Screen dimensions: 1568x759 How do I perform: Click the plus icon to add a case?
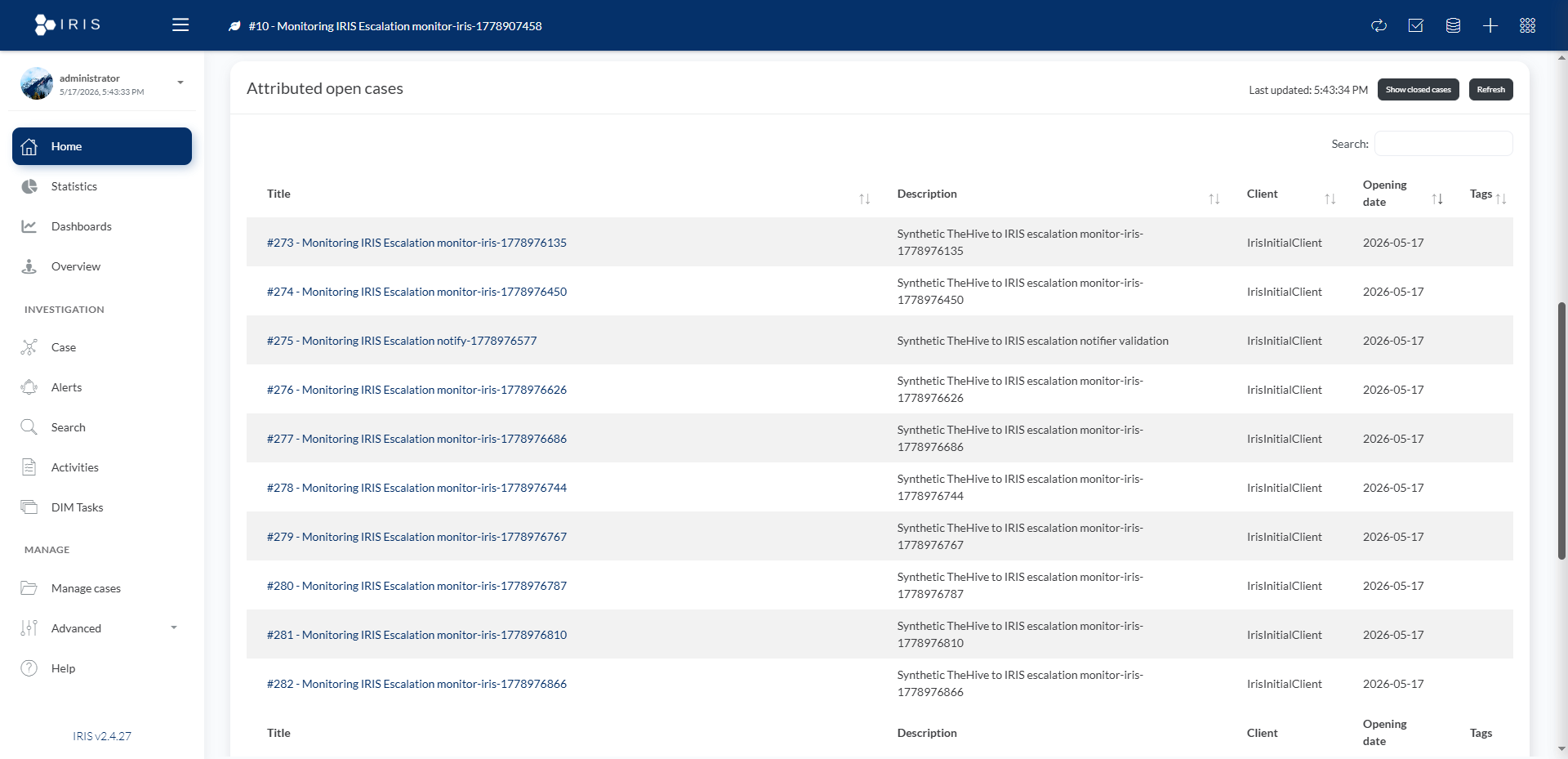pos(1490,25)
